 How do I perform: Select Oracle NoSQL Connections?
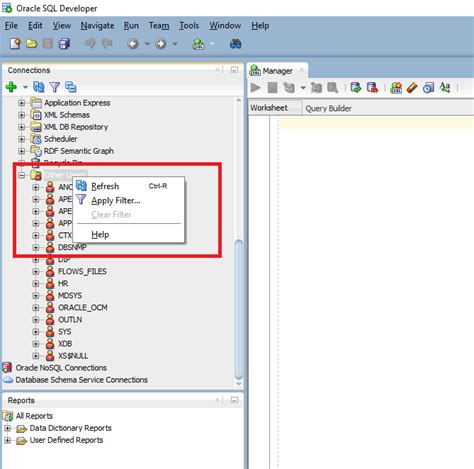click(x=61, y=368)
